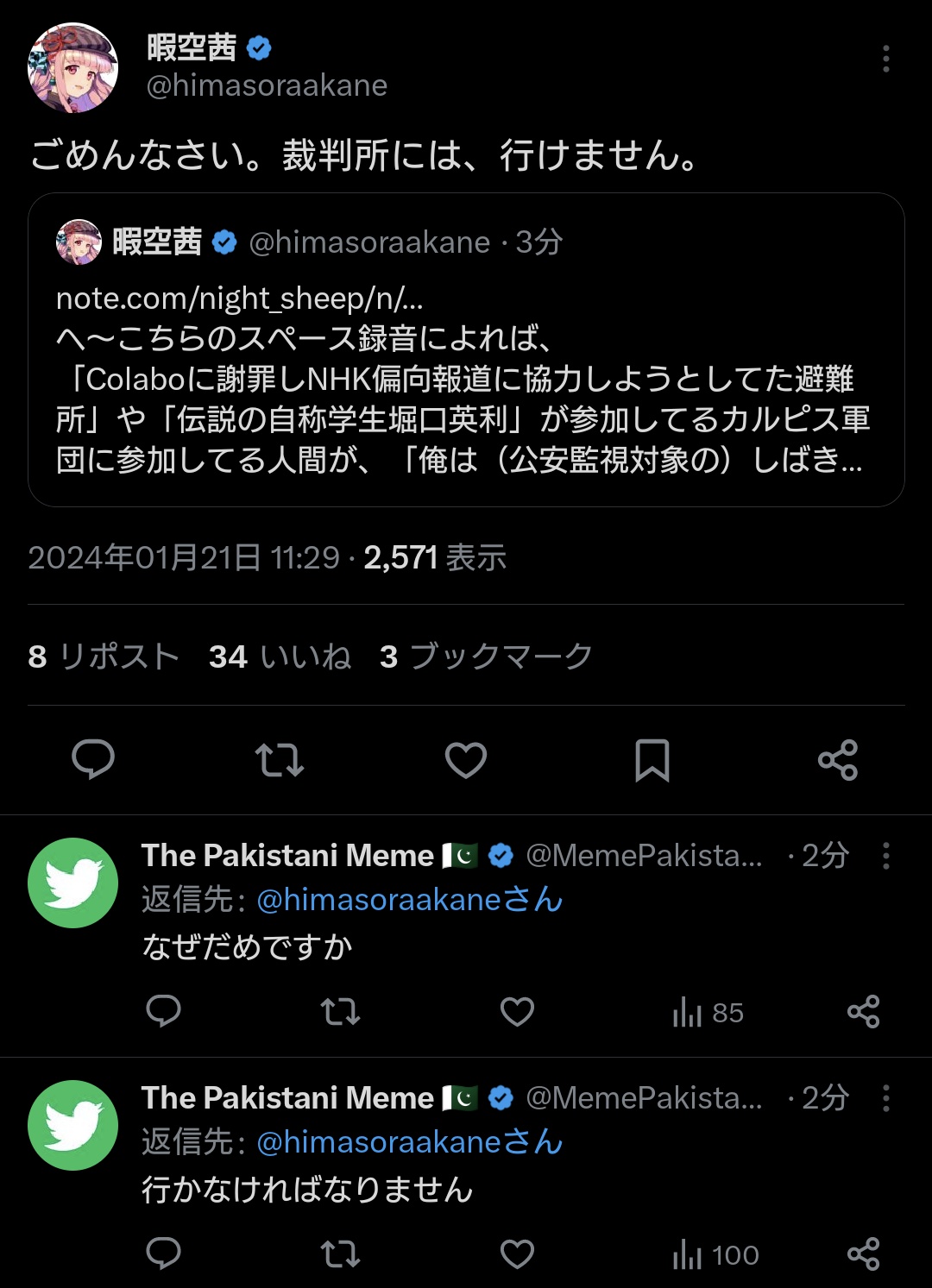932x1288 pixels.
Task: Open more options on なぜだめですか reply
Action: tap(885, 856)
